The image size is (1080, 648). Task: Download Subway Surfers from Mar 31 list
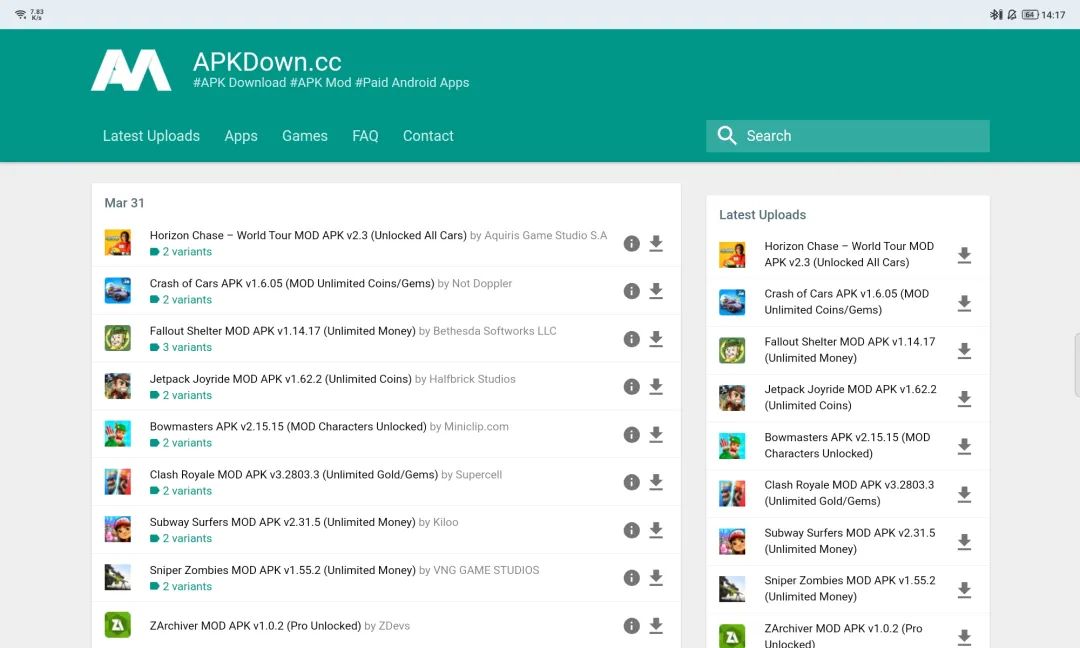tap(656, 530)
